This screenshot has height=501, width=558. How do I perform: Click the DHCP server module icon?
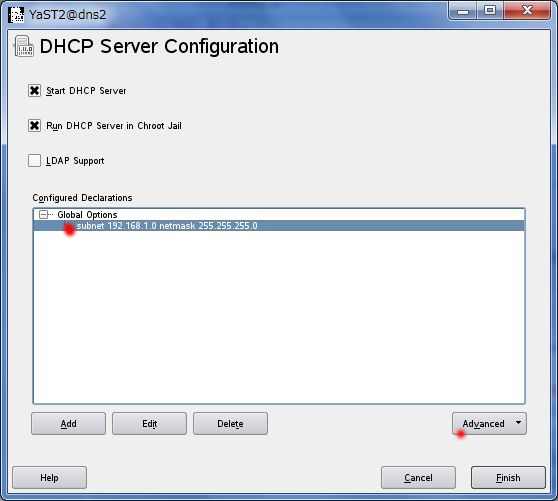[24, 46]
